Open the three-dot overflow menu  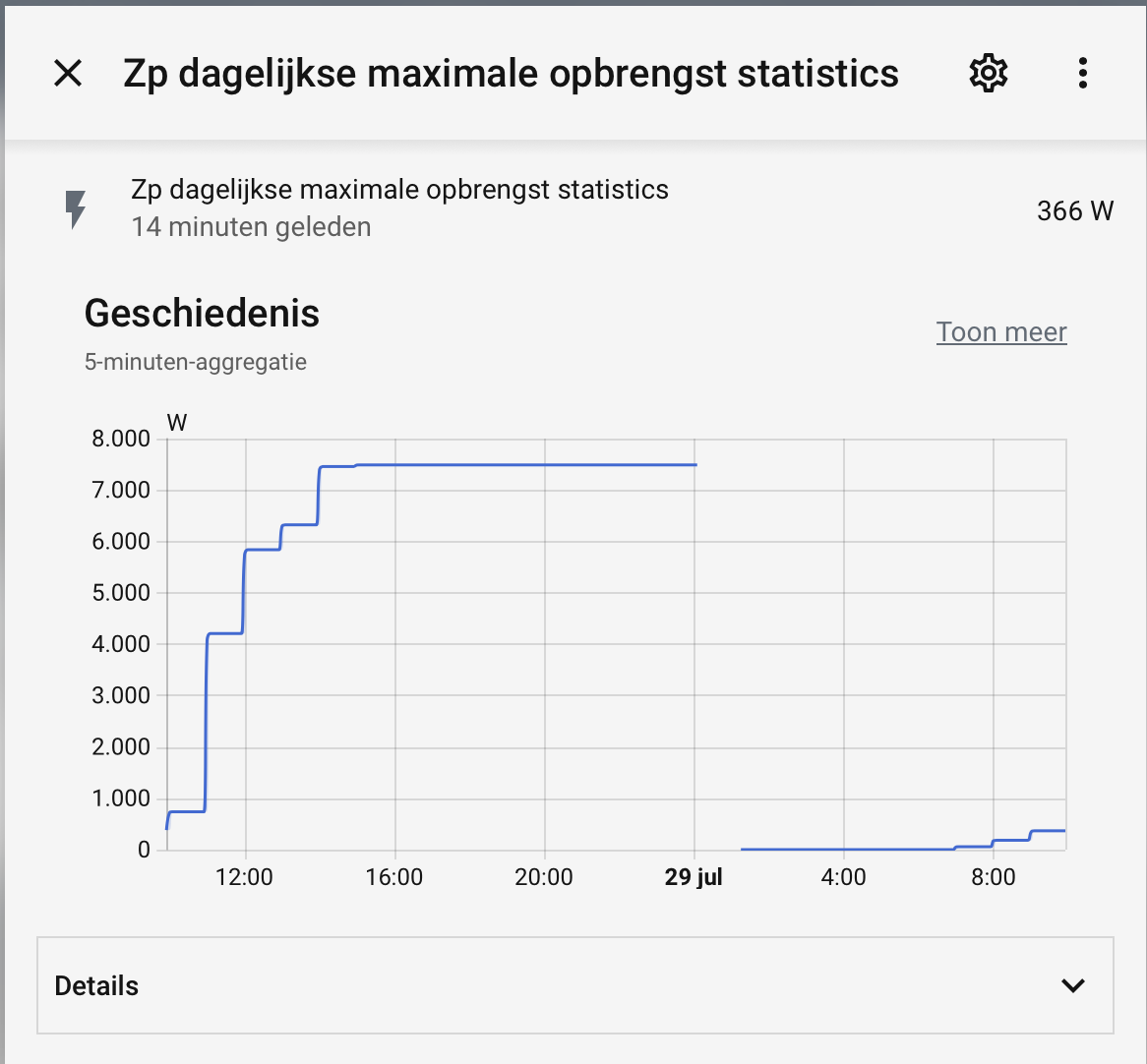[x=1083, y=73]
